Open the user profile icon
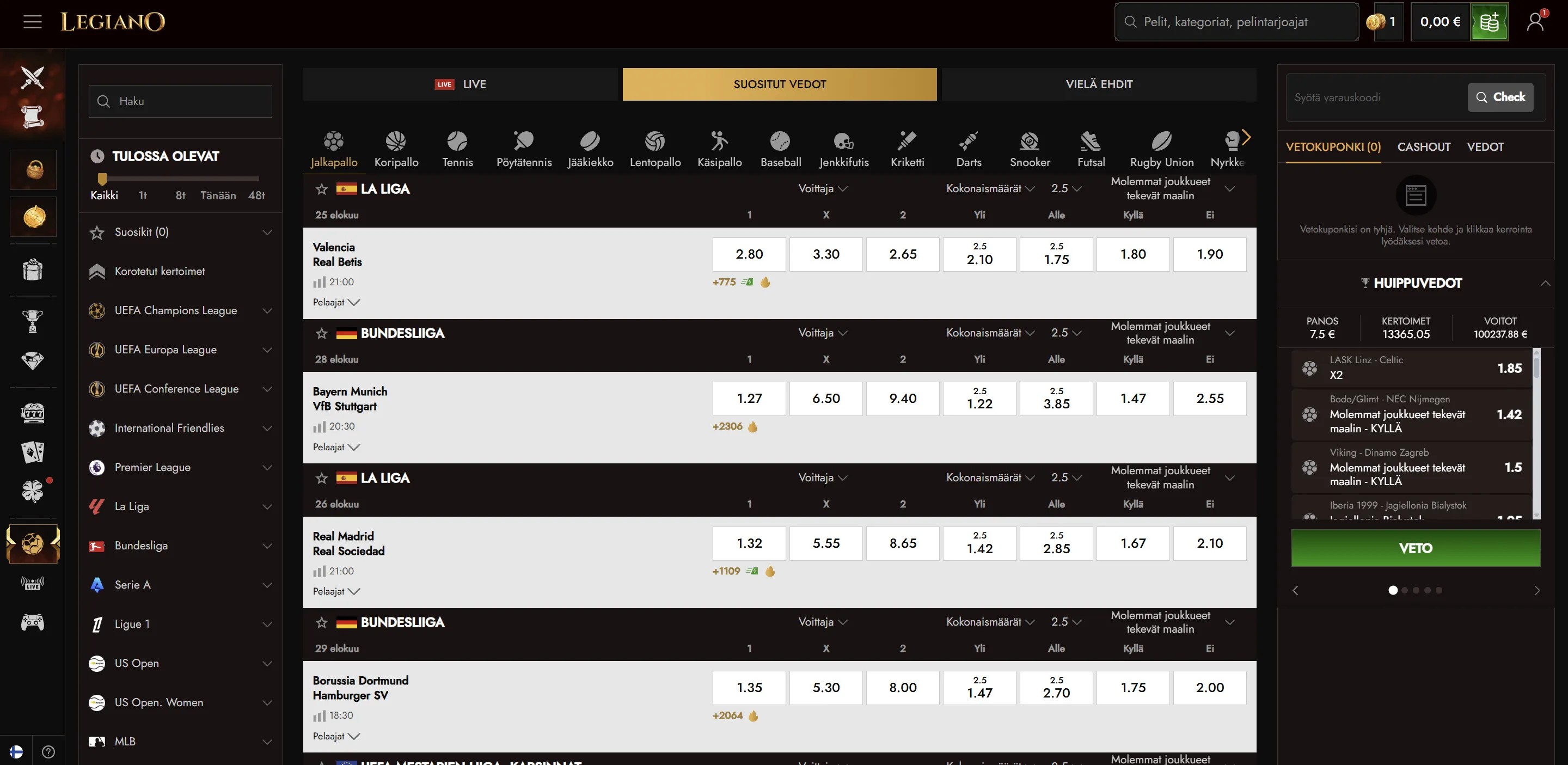 (1535, 22)
